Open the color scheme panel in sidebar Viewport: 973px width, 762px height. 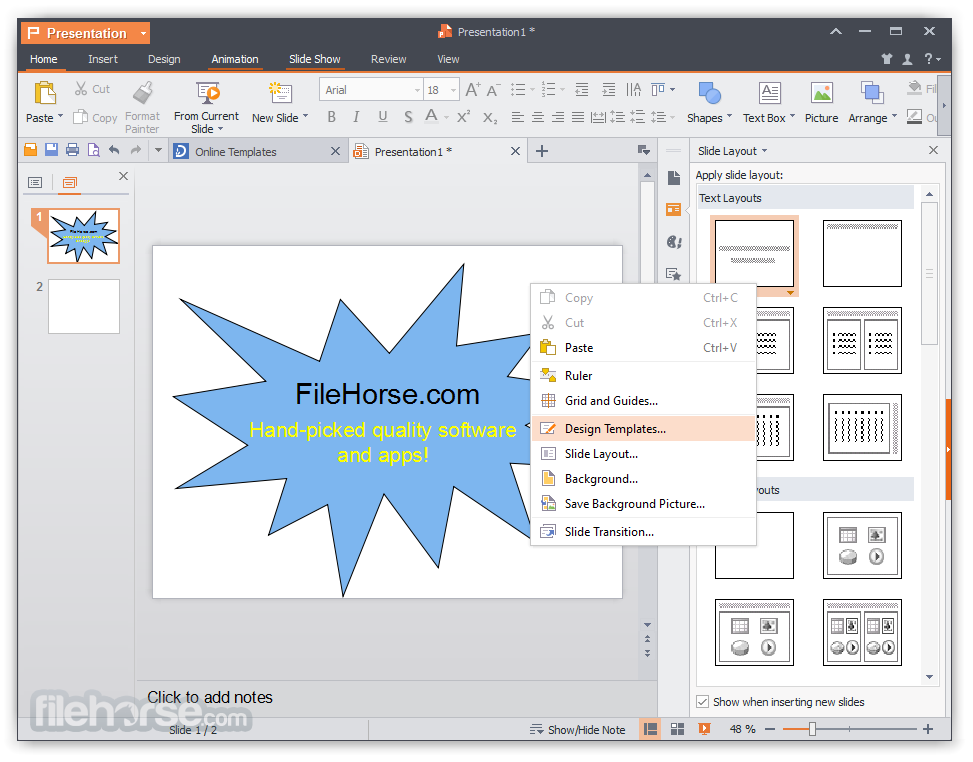(x=673, y=242)
